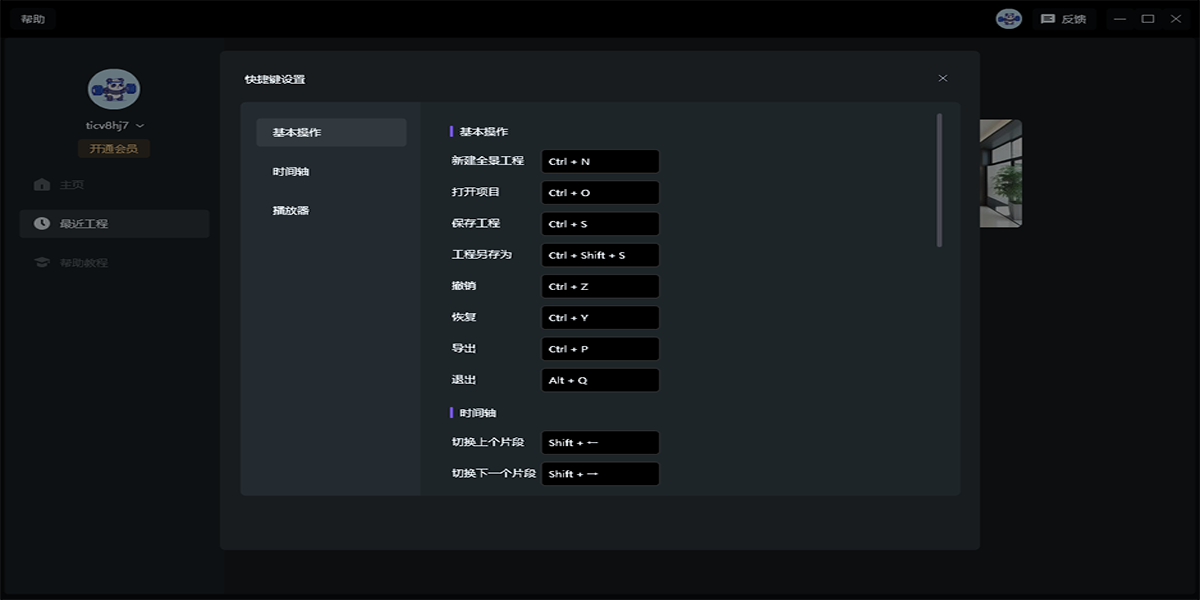Click the 开通会员 button
This screenshot has height=600, width=1200.
tap(114, 149)
